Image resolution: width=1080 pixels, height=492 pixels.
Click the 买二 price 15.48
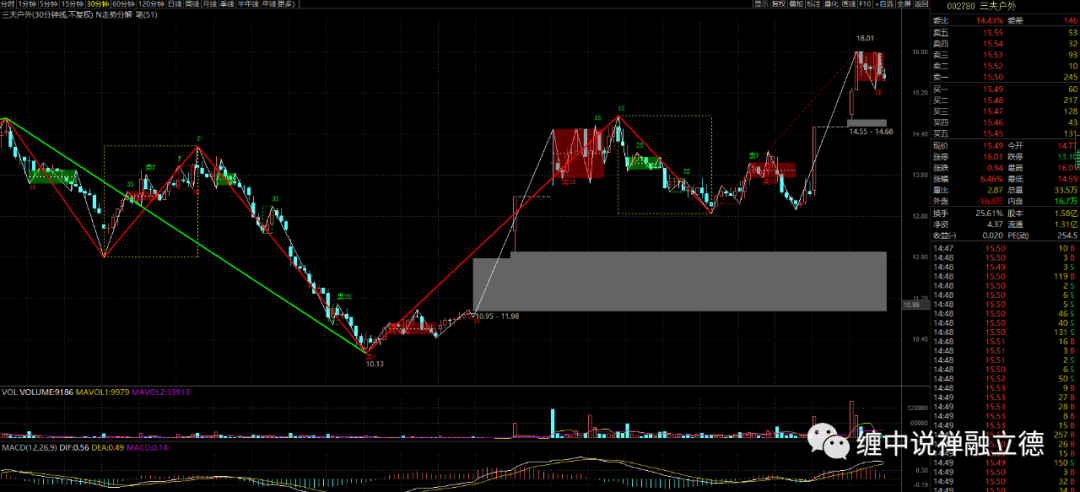[x=993, y=100]
